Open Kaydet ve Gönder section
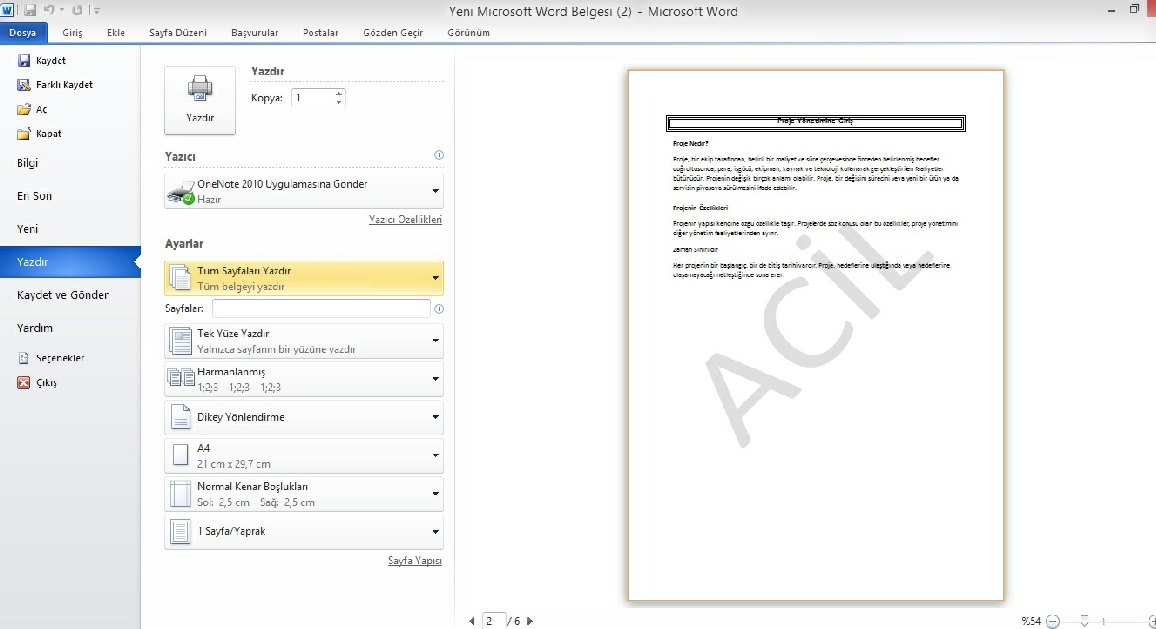This screenshot has height=629, width=1156. tap(70, 295)
